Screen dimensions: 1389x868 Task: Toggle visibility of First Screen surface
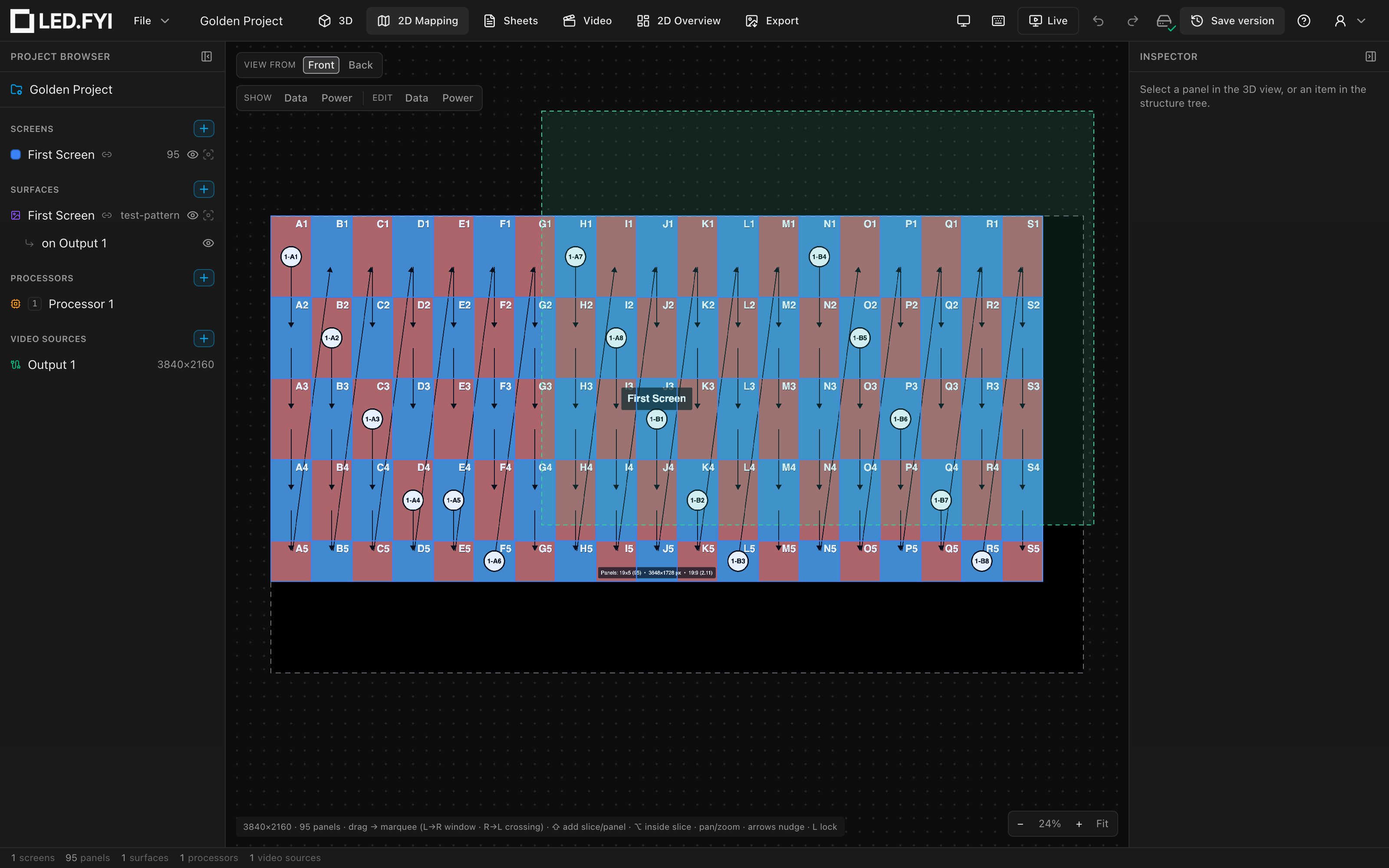(193, 215)
